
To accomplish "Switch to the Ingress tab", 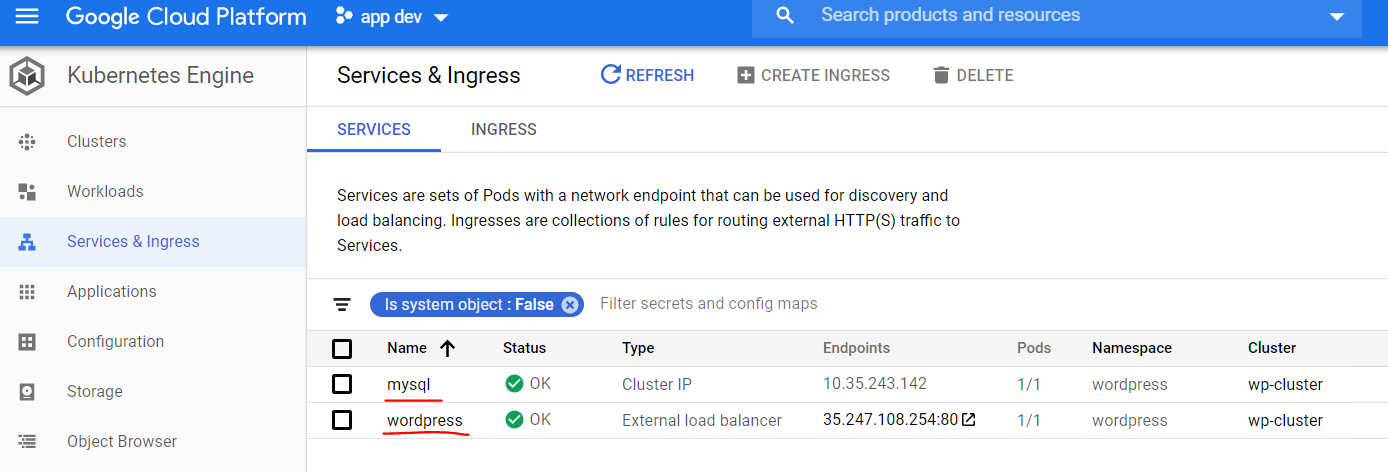I will (x=504, y=130).
